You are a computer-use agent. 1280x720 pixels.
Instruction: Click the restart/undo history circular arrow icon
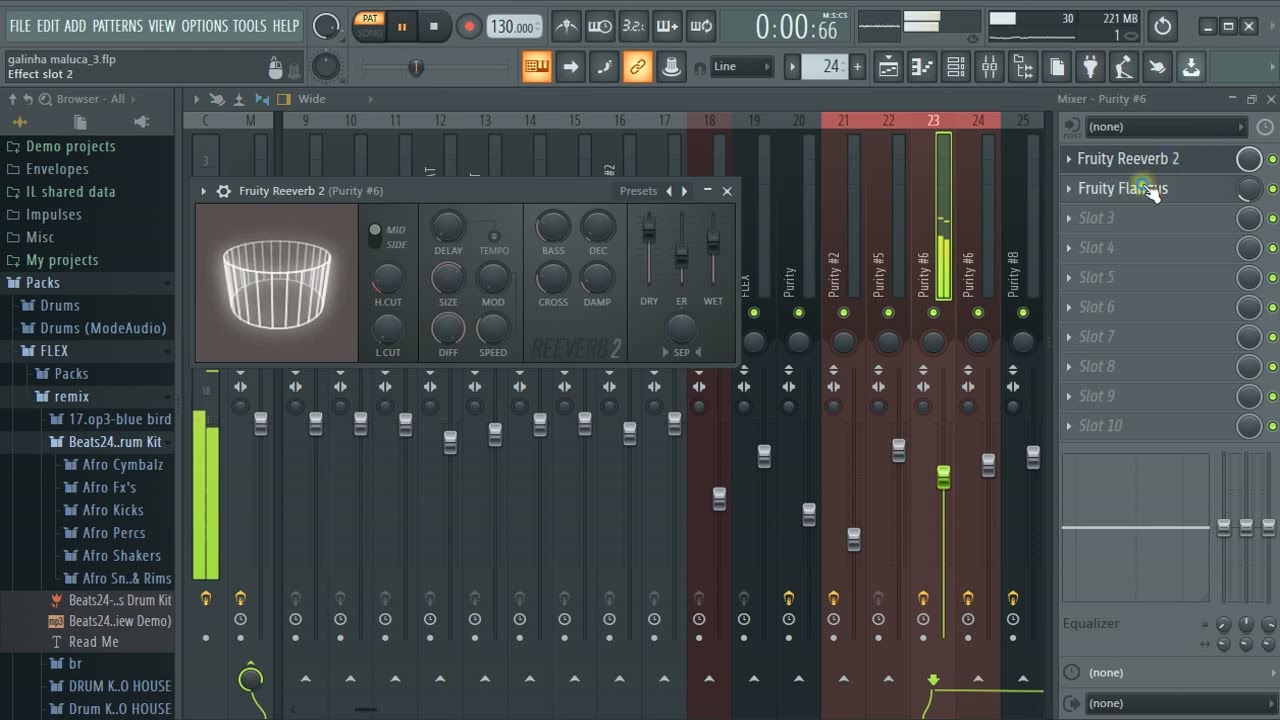(1162, 27)
